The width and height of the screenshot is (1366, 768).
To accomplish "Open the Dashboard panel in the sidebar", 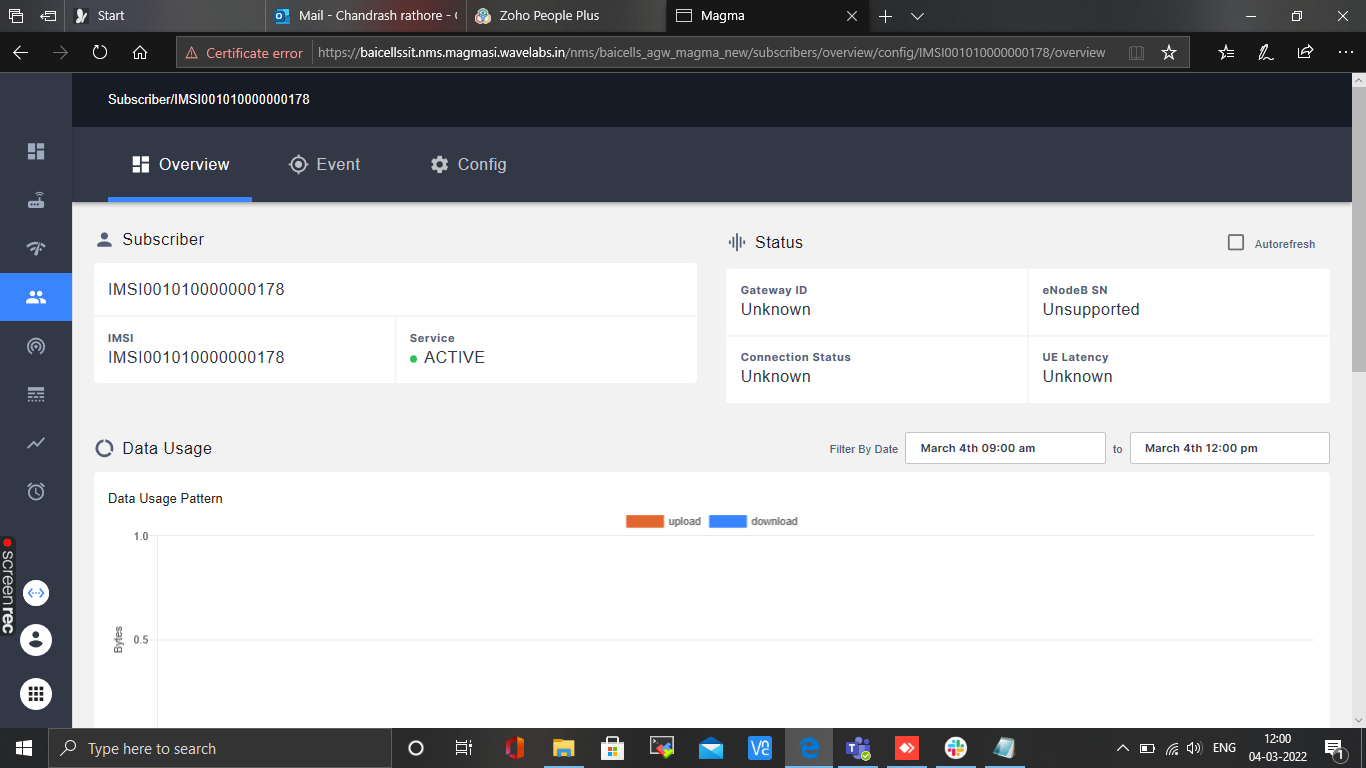I will 36,150.
